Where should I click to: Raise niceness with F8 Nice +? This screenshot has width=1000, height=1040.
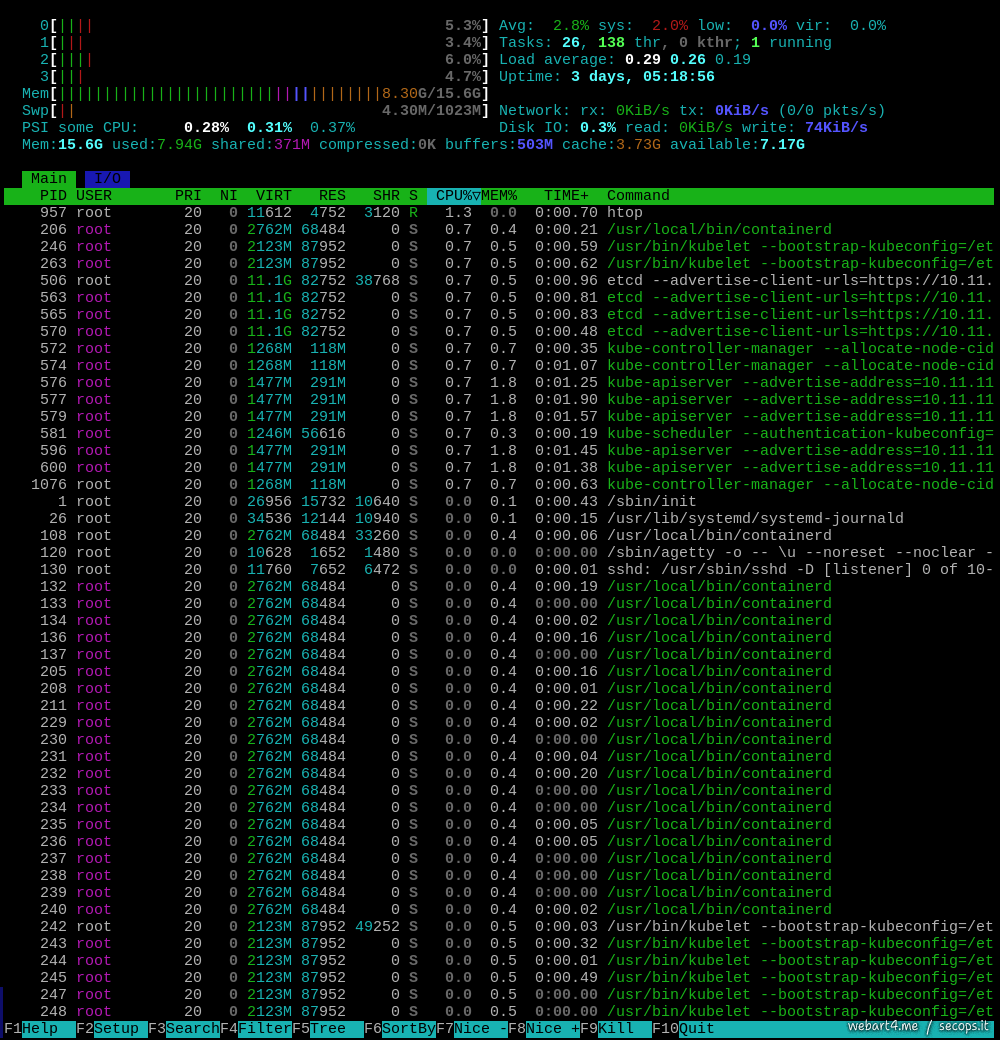click(543, 1029)
